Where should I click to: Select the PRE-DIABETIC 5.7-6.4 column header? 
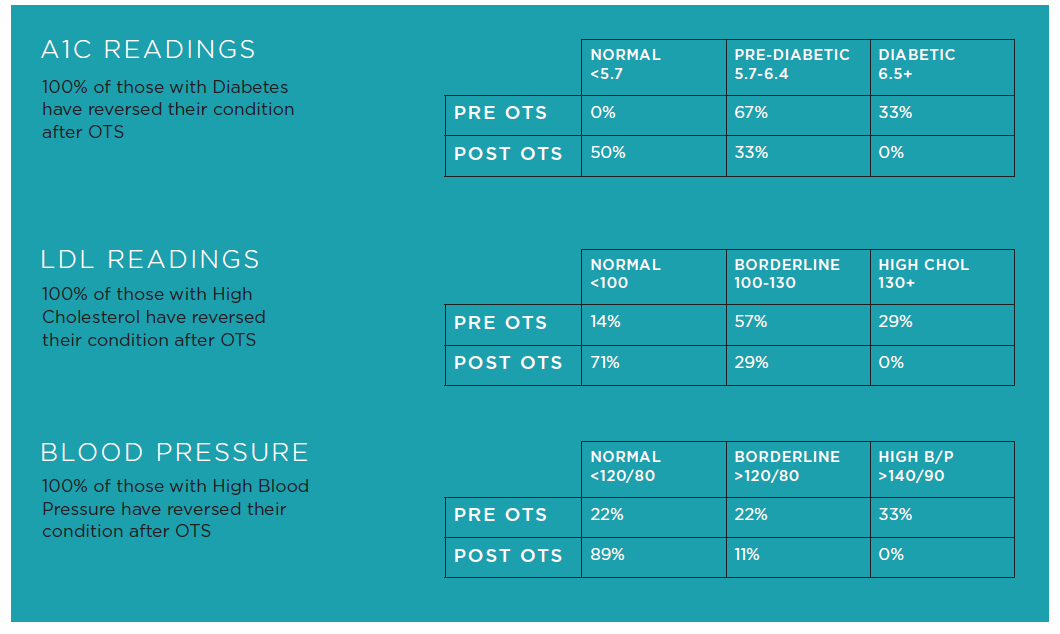click(x=792, y=64)
